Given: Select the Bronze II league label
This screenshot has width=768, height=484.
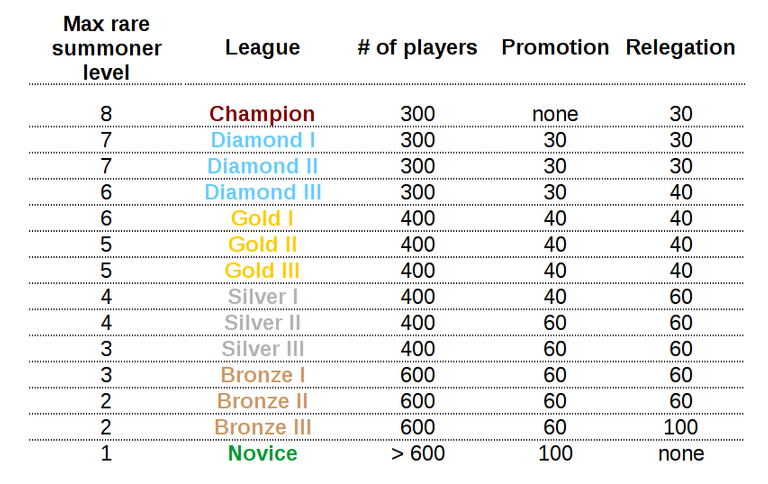Looking at the screenshot, I should [263, 401].
